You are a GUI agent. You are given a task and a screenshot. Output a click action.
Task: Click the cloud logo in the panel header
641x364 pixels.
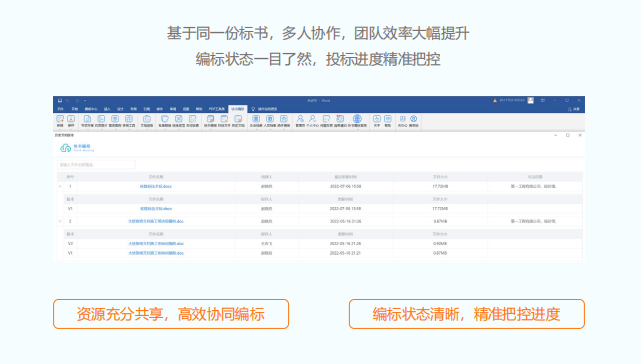[65, 148]
